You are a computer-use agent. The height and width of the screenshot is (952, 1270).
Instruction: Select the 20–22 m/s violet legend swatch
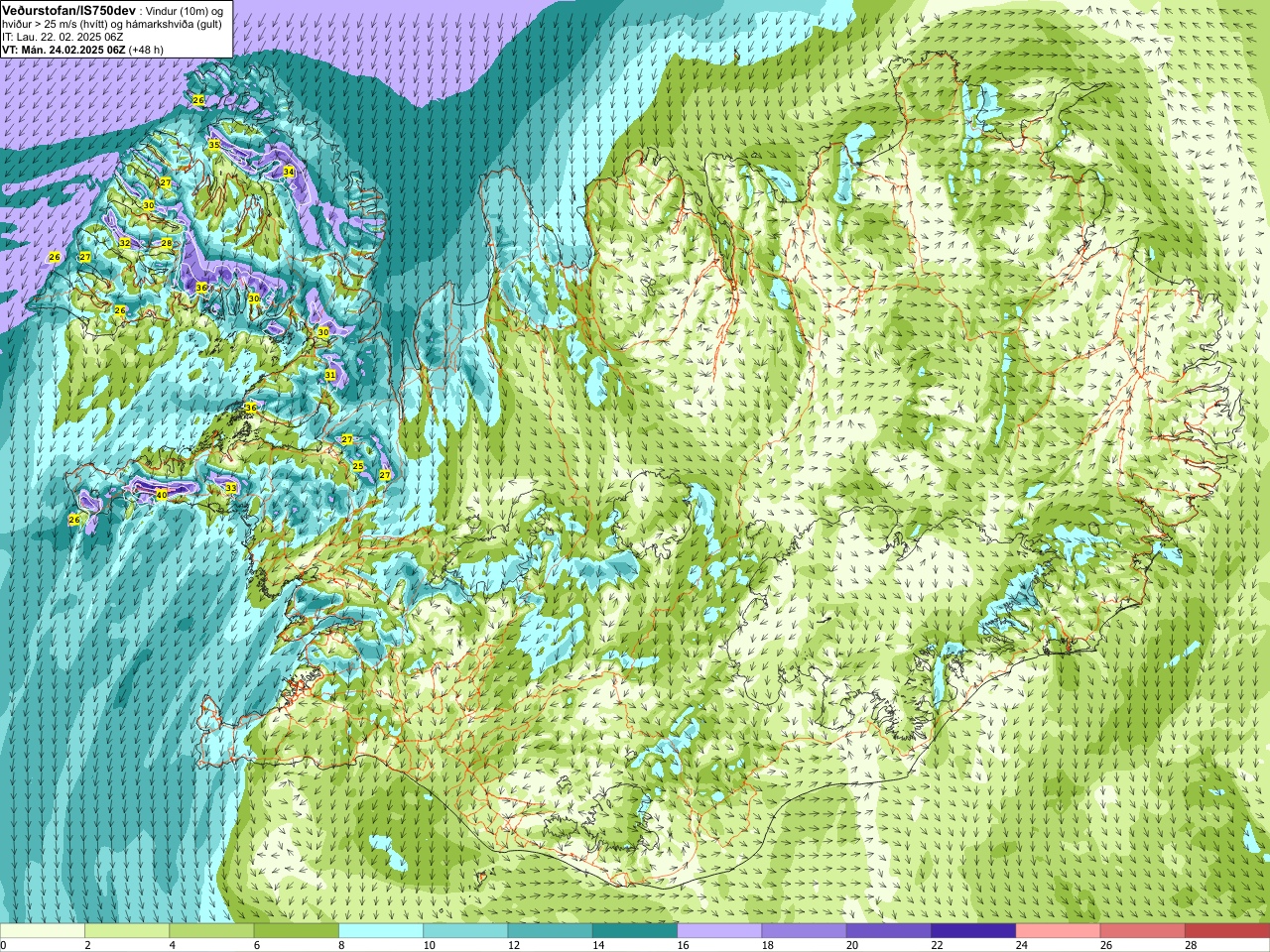pyautogui.click(x=889, y=931)
